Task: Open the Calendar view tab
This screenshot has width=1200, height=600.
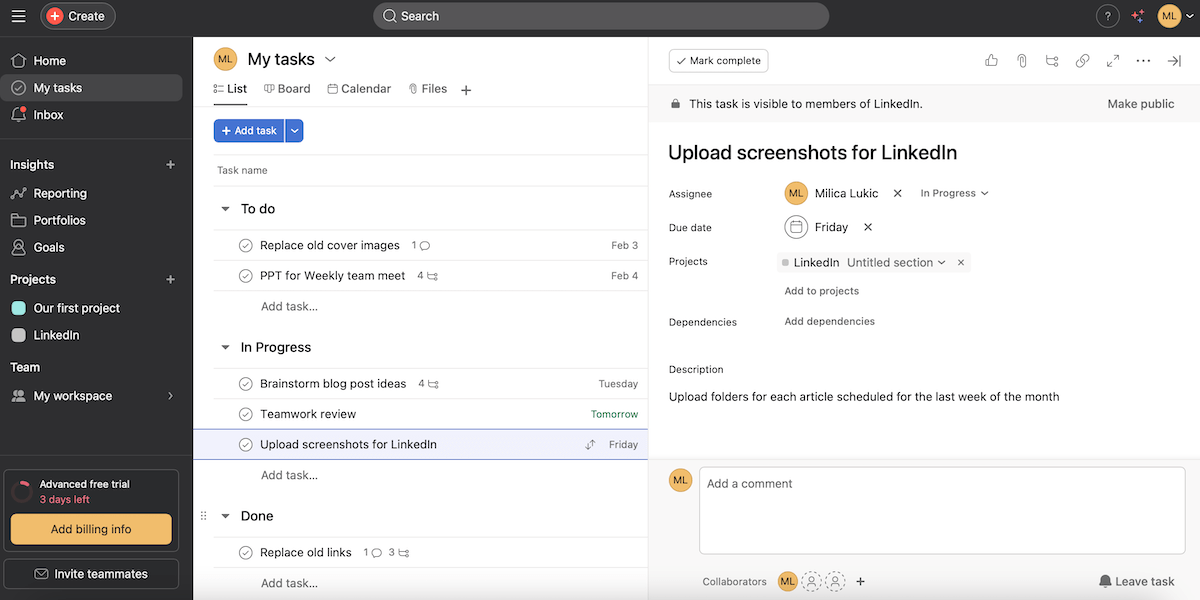Action: 359,88
